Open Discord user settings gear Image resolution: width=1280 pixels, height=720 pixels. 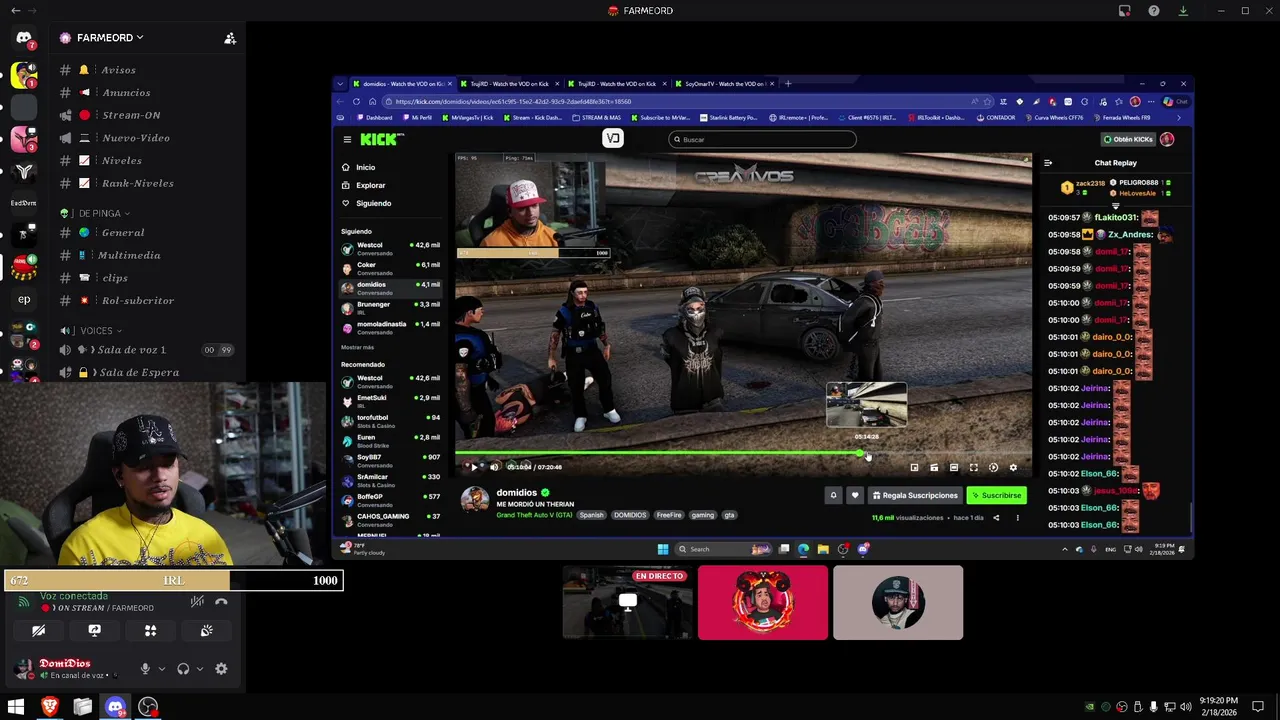(221, 669)
